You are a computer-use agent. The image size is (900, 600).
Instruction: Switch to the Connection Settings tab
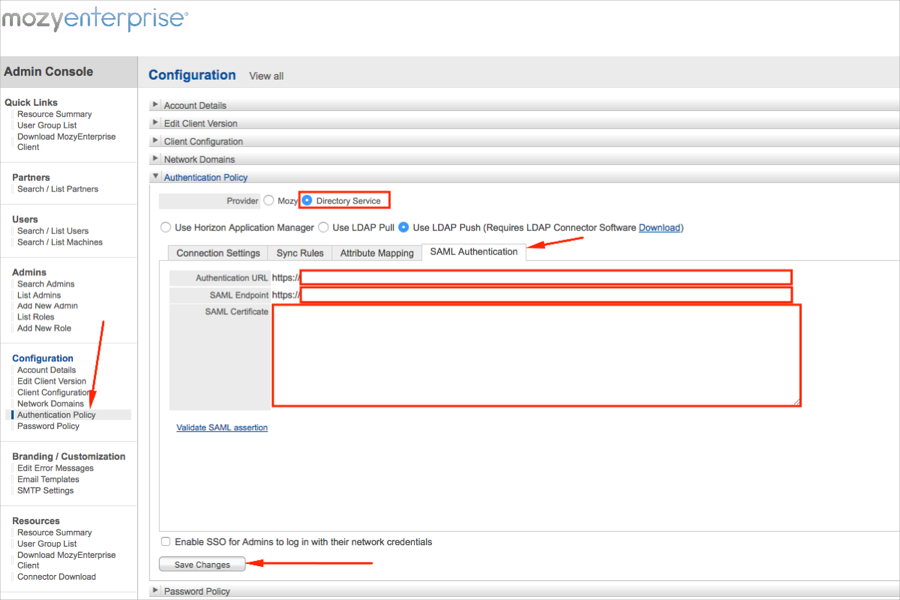(218, 253)
